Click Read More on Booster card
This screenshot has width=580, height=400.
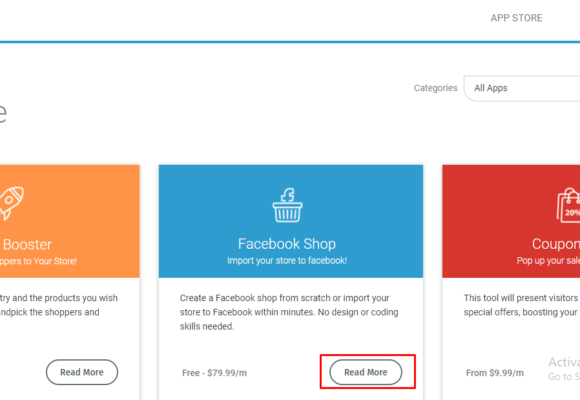(82, 372)
